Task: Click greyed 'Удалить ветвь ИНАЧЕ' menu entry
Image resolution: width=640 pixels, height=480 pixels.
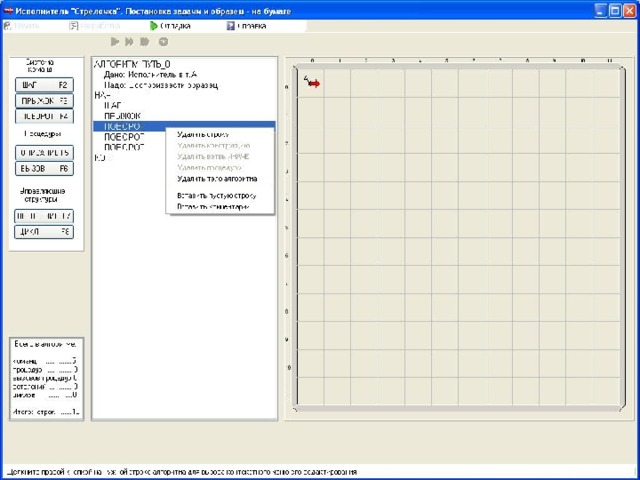Action: pyautogui.click(x=213, y=156)
